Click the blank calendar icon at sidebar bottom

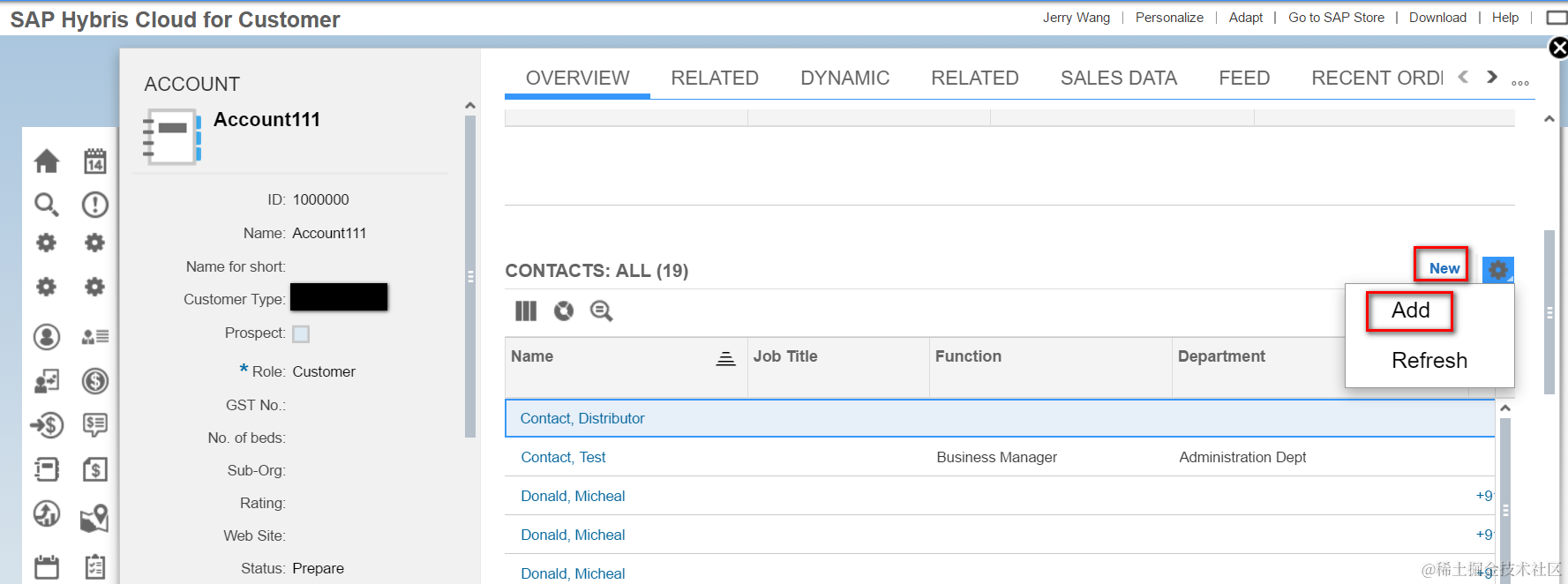(x=47, y=566)
